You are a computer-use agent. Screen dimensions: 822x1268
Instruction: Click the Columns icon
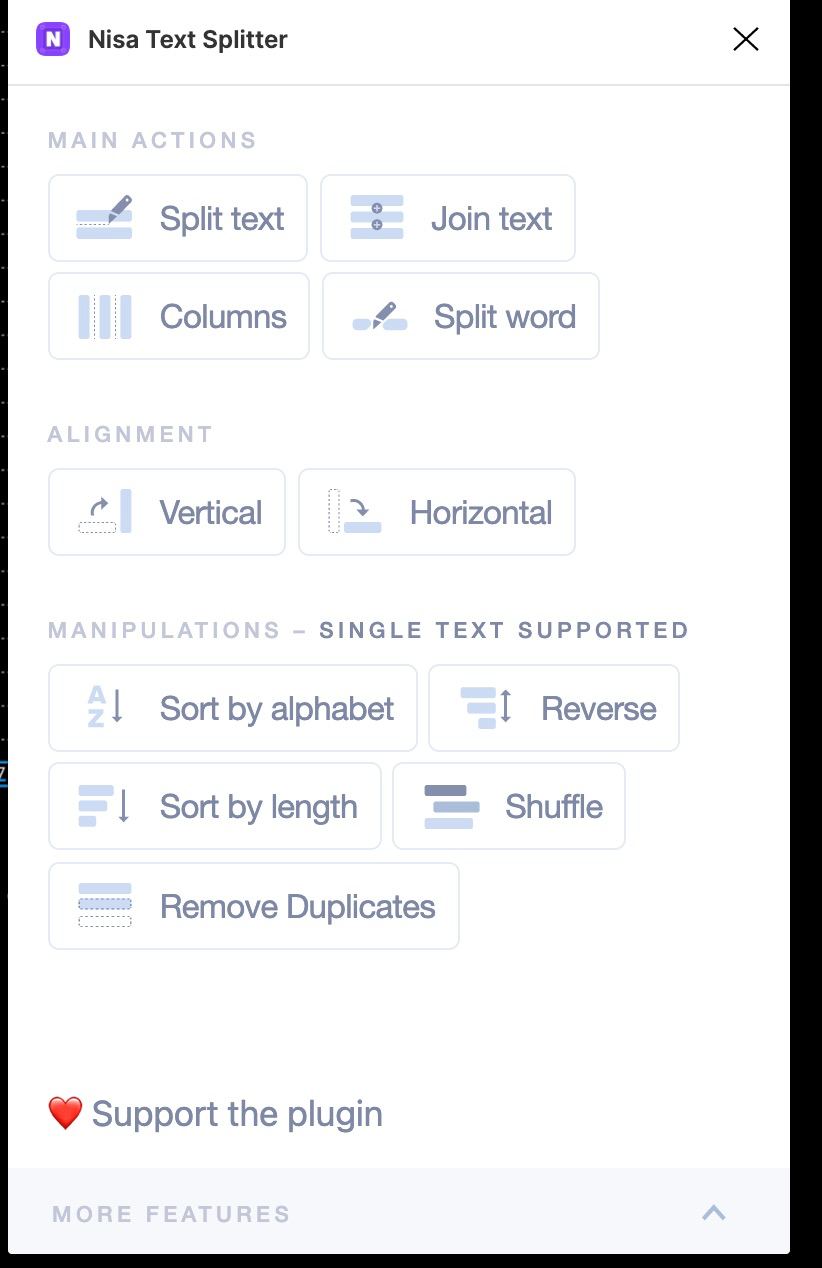click(x=105, y=317)
